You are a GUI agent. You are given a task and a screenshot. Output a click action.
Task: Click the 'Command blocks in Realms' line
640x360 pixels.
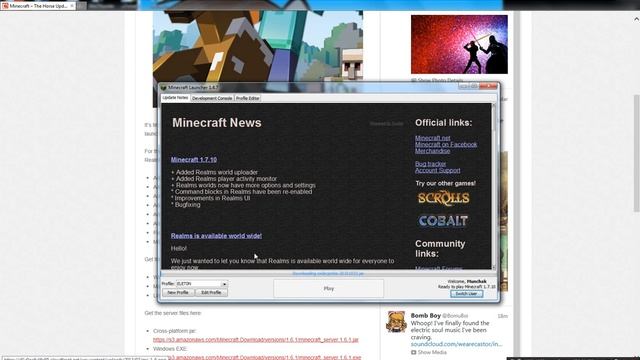coord(242,192)
